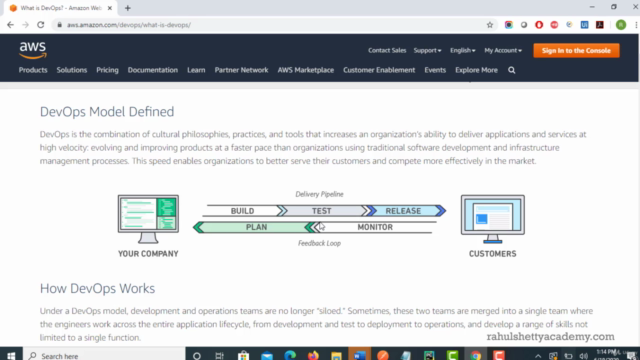The width and height of the screenshot is (640, 360).
Task: Open the Pricing menu item
Action: [x=107, y=70]
